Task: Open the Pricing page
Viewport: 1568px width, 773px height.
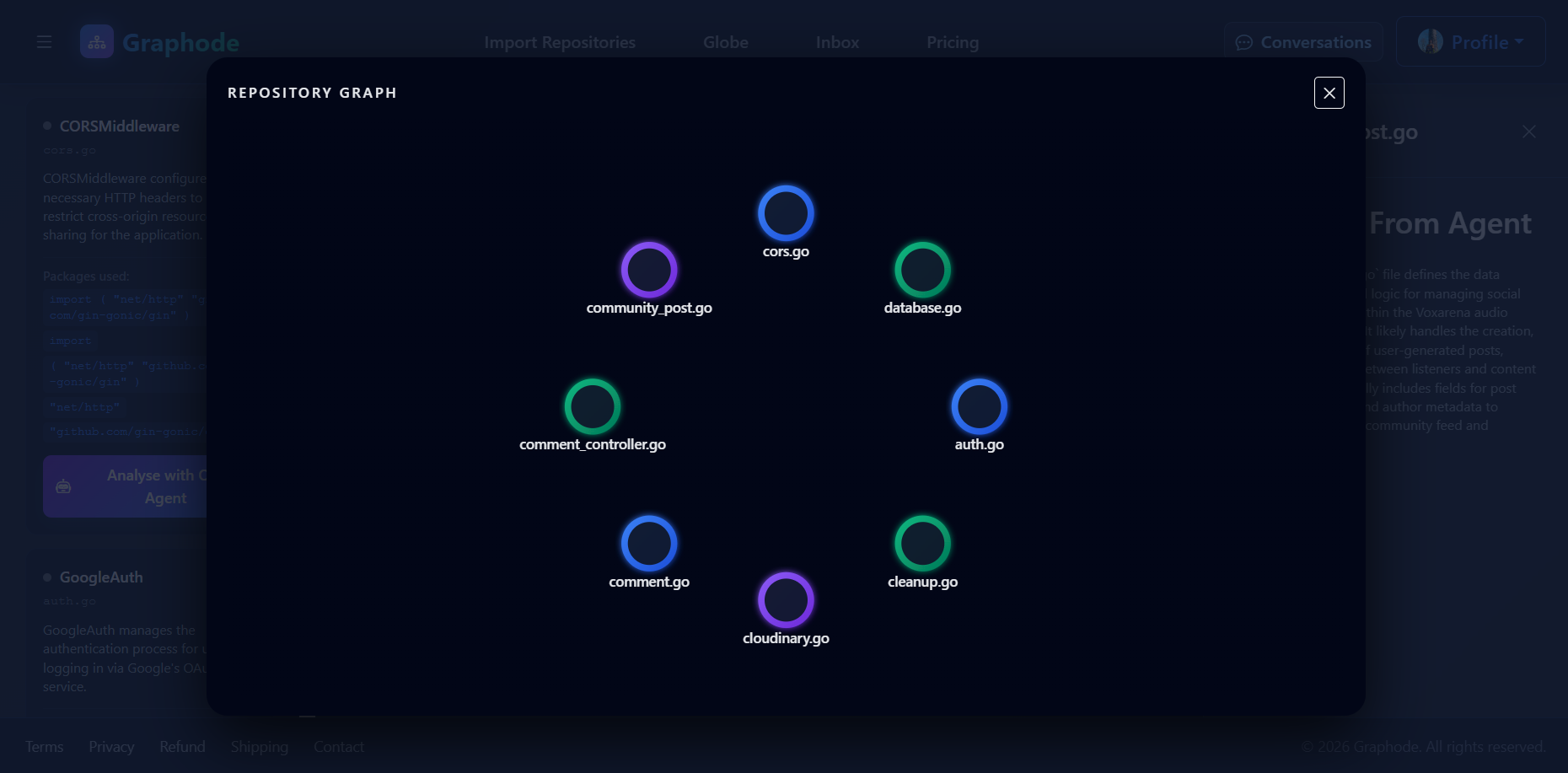Action: point(952,41)
